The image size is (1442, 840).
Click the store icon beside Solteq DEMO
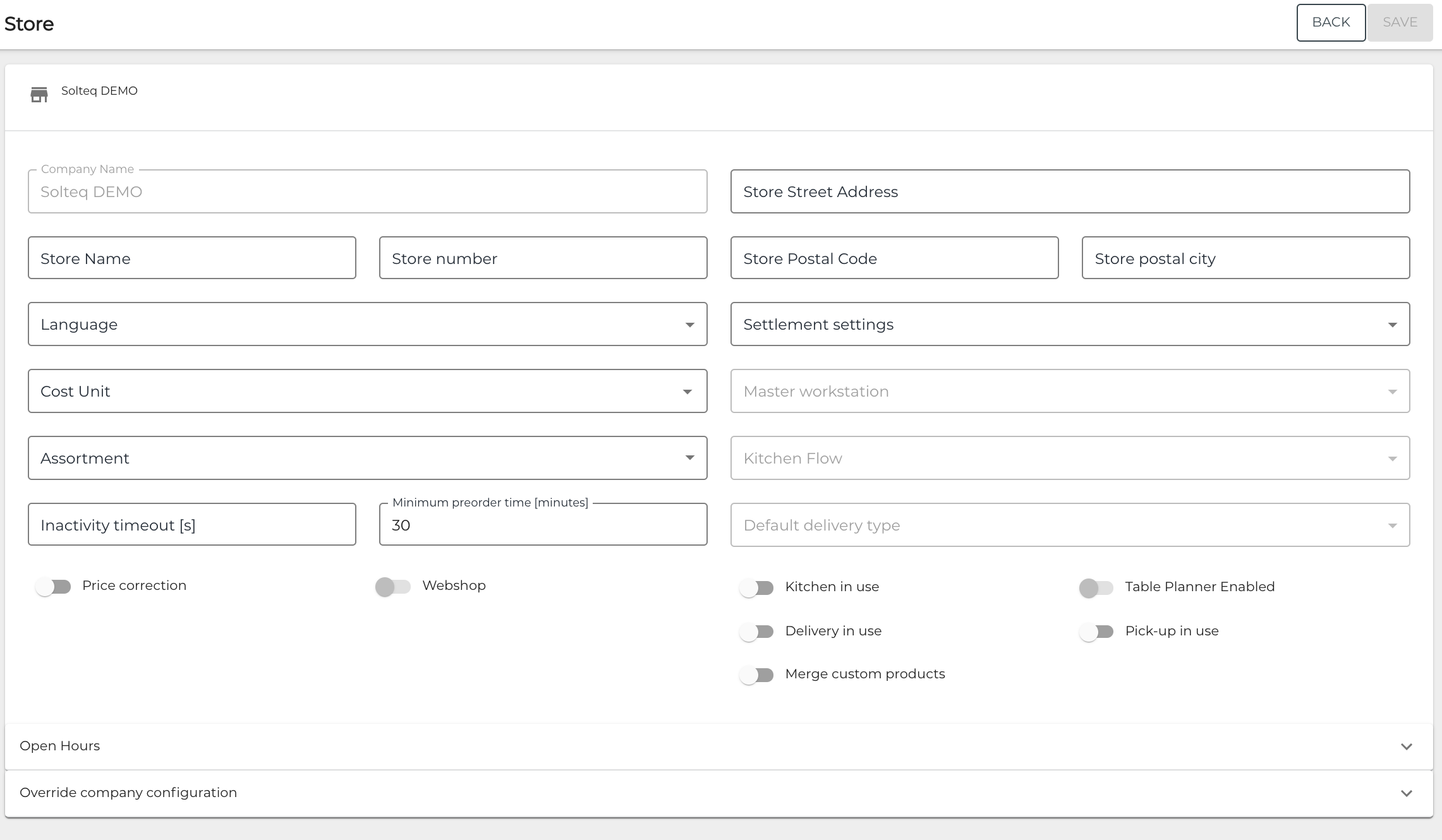click(39, 95)
